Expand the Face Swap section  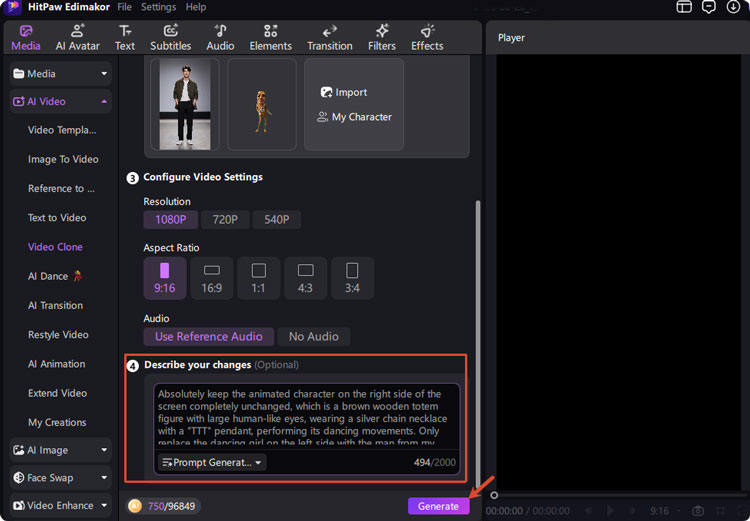click(x=60, y=478)
